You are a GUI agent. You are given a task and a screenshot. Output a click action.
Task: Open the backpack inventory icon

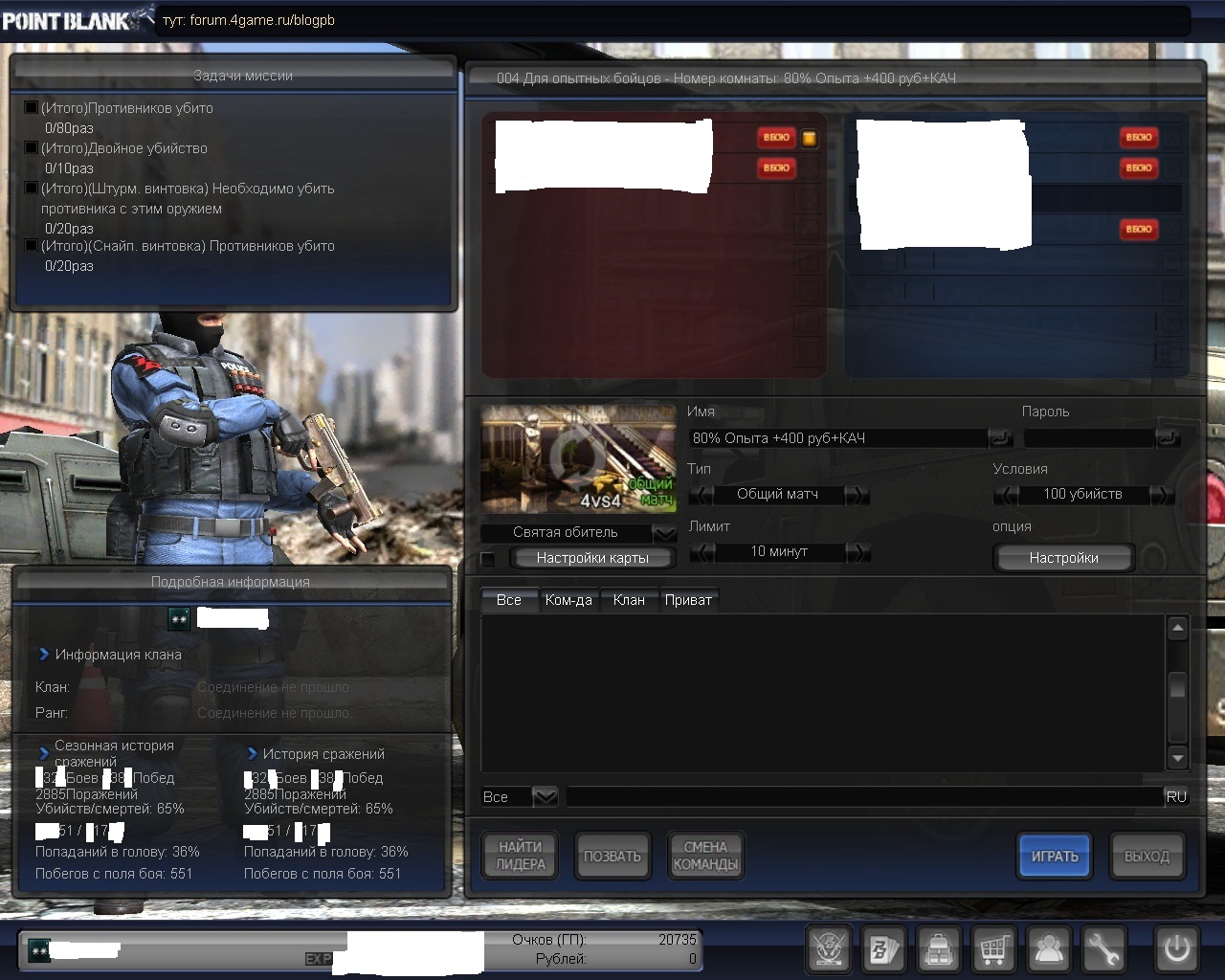pos(939,949)
